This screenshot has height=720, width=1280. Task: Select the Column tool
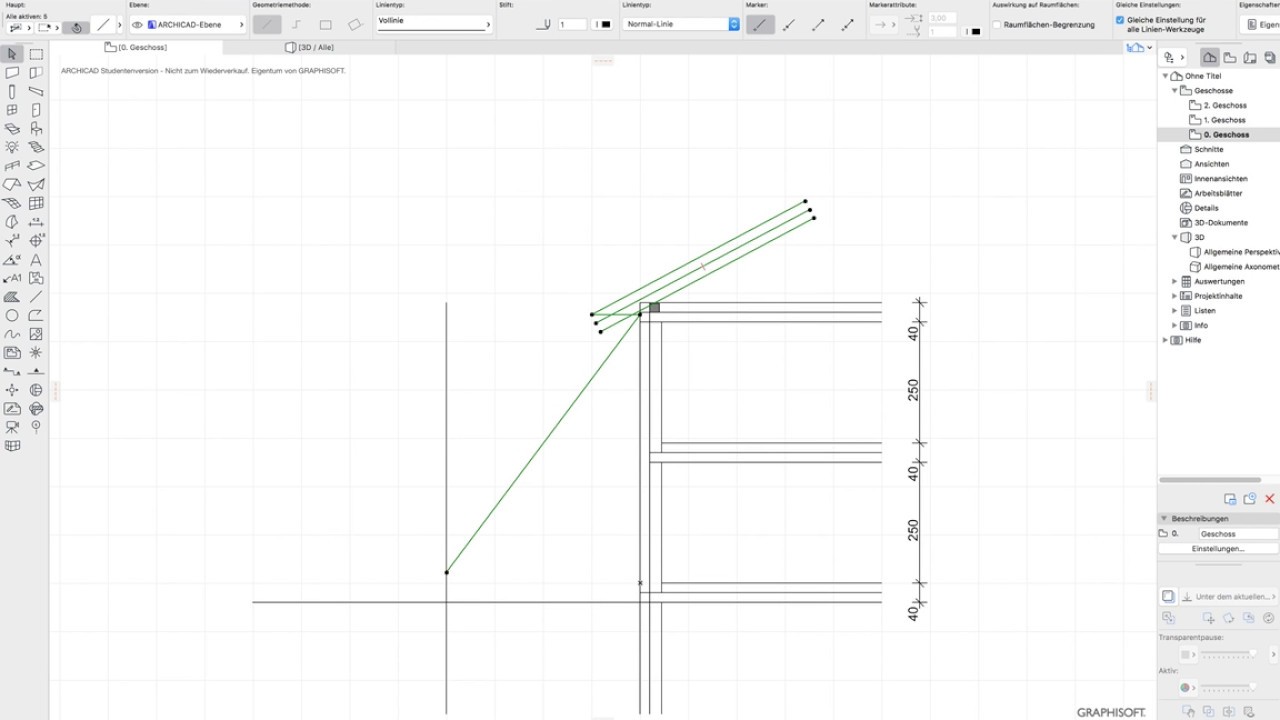tap(12, 91)
